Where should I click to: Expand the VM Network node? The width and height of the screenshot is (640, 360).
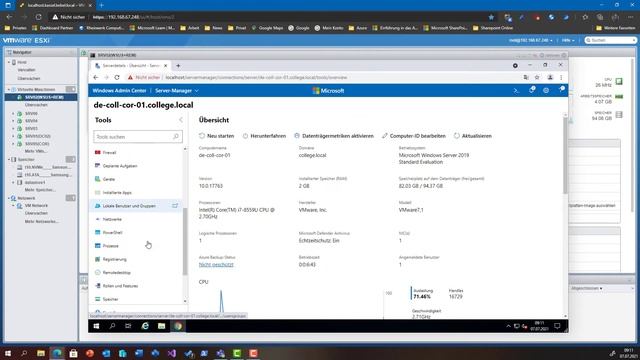click(13, 206)
